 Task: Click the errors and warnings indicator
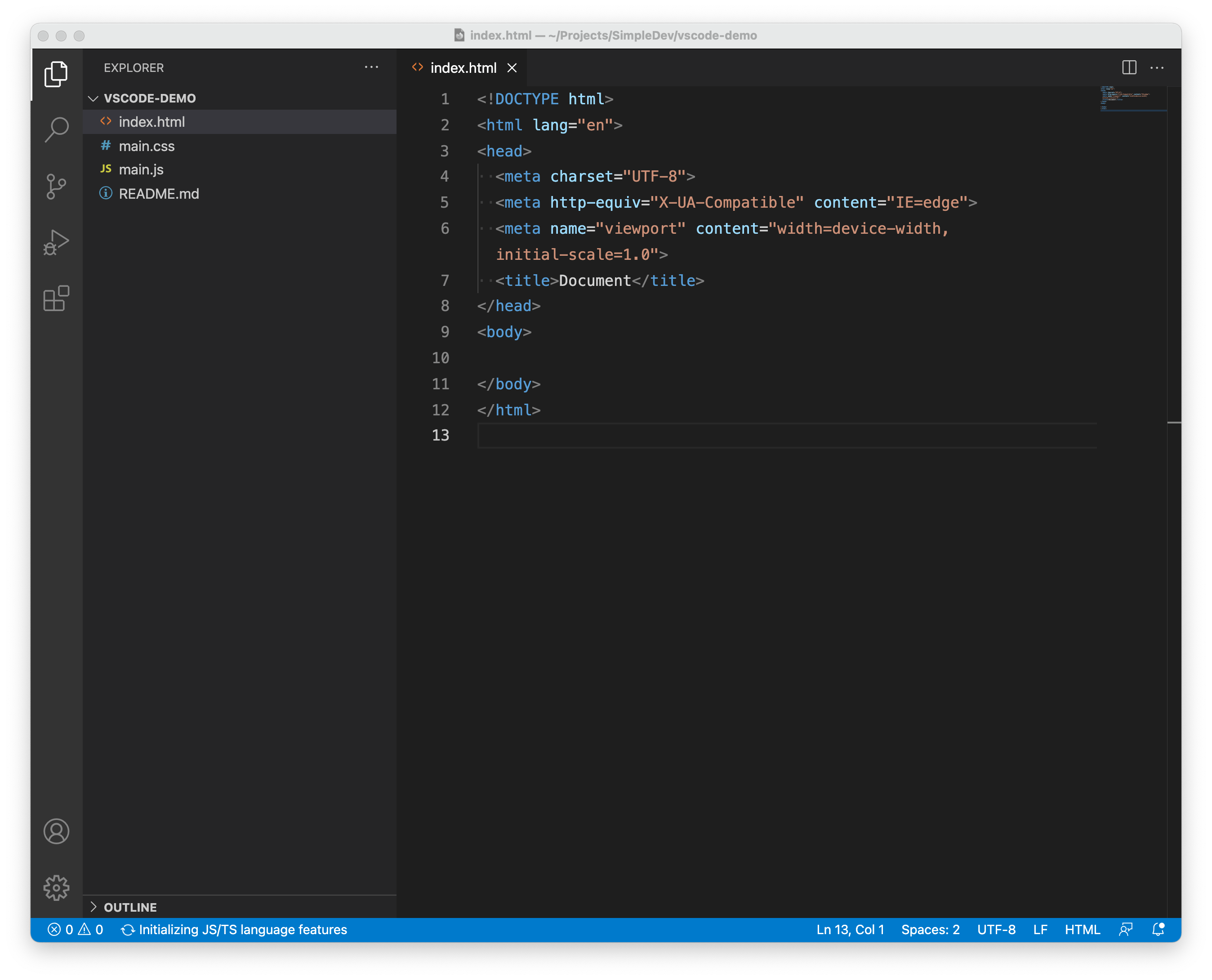click(x=76, y=930)
